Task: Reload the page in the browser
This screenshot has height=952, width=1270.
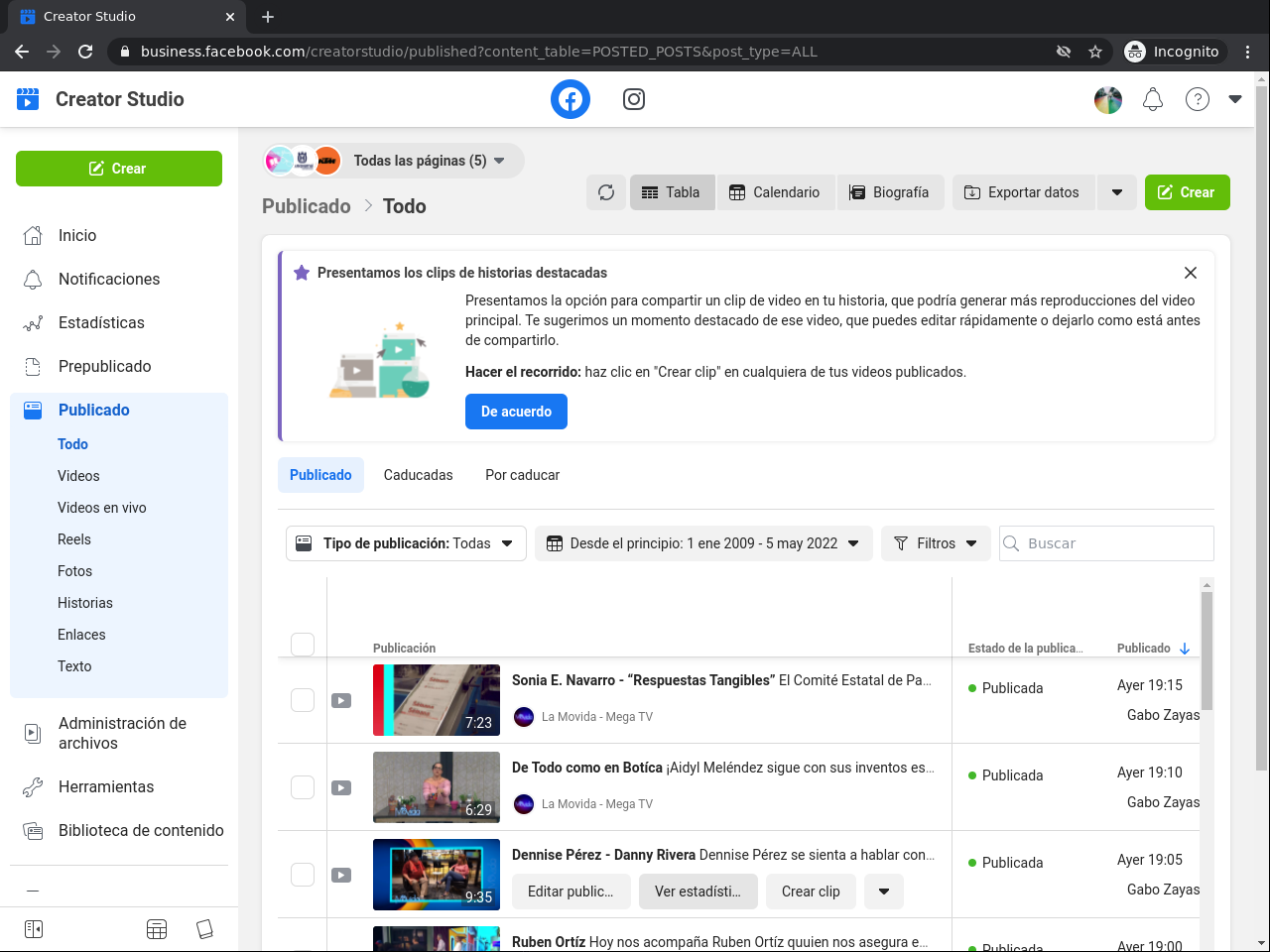Action: pos(85,52)
